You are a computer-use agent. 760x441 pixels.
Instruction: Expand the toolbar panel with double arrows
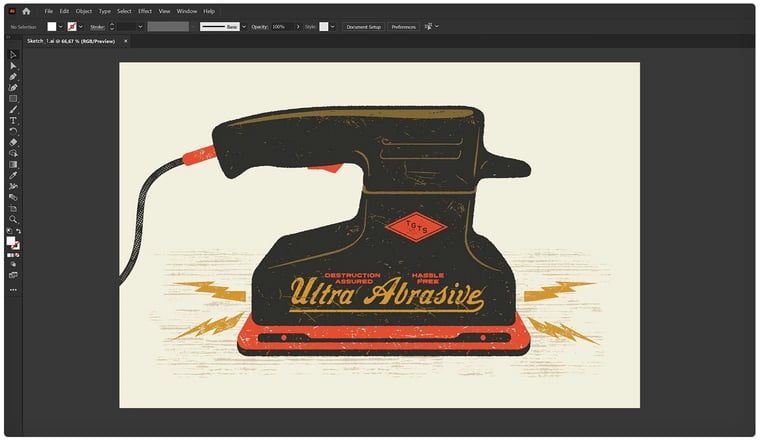[9, 38]
